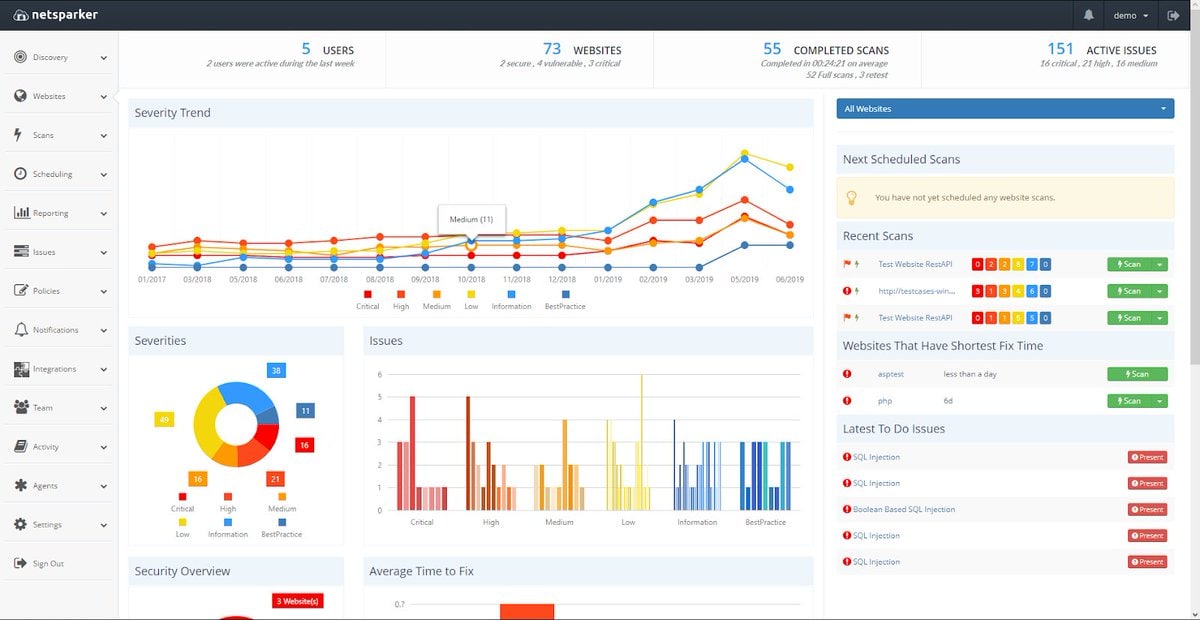Image resolution: width=1200 pixels, height=620 pixels.
Task: Click the Notifications bell icon in sidebar
Action: coord(21,330)
